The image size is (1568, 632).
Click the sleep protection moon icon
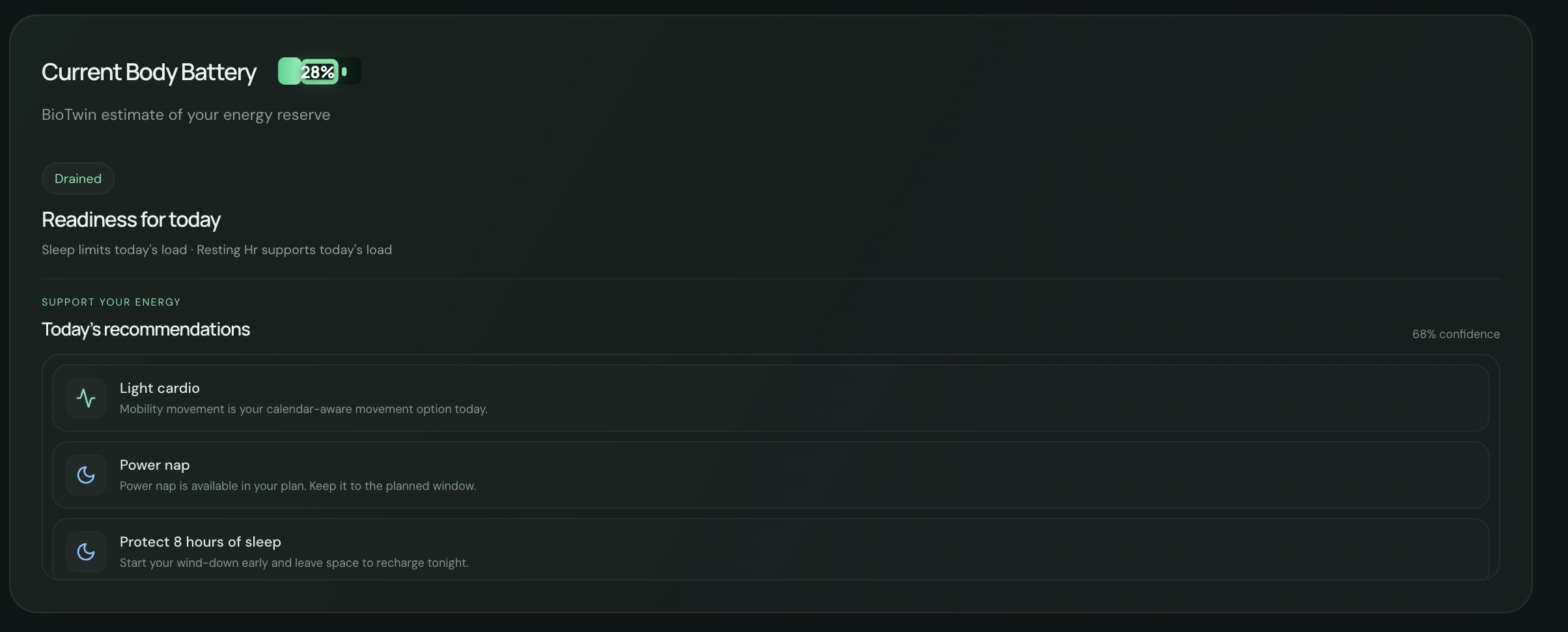[86, 552]
